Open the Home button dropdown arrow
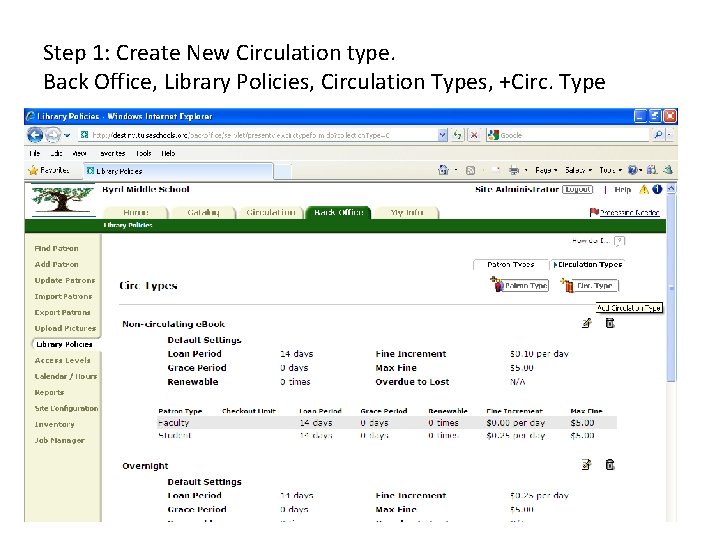The height and width of the screenshot is (540, 720). point(456,170)
